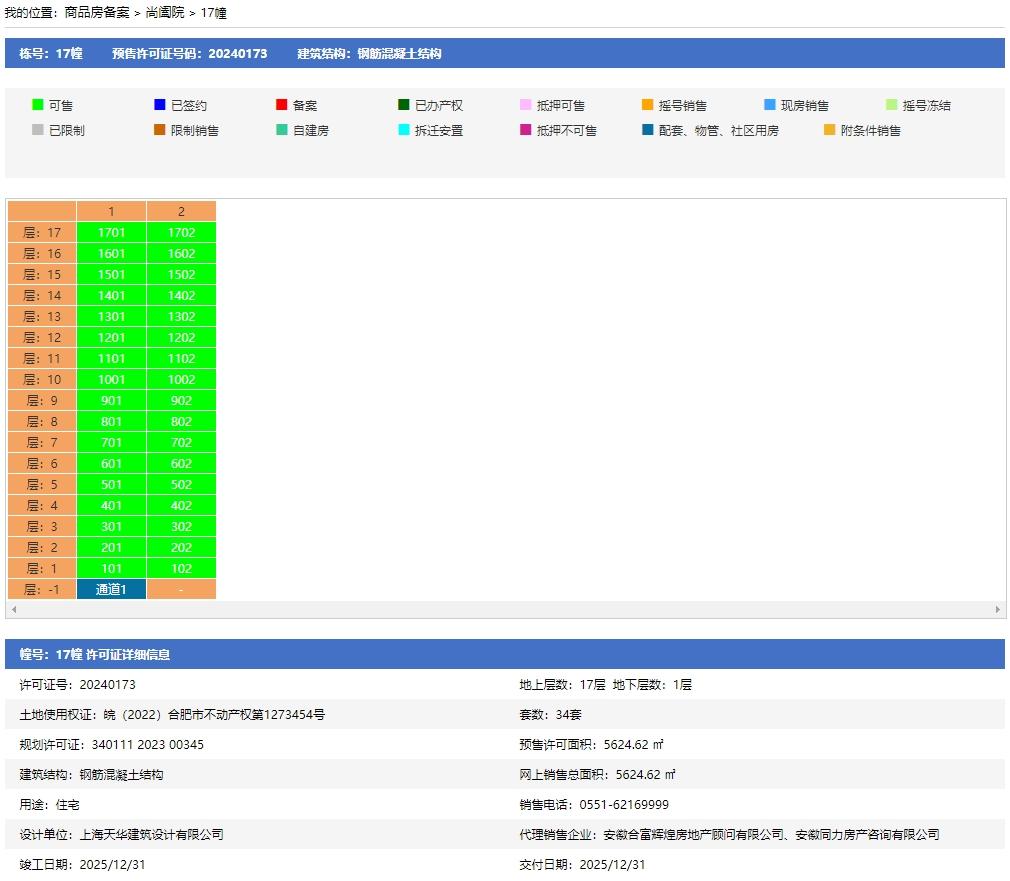The height and width of the screenshot is (881, 1010).
Task: Click the brown 限制销售 legend swatch
Action: 160,130
